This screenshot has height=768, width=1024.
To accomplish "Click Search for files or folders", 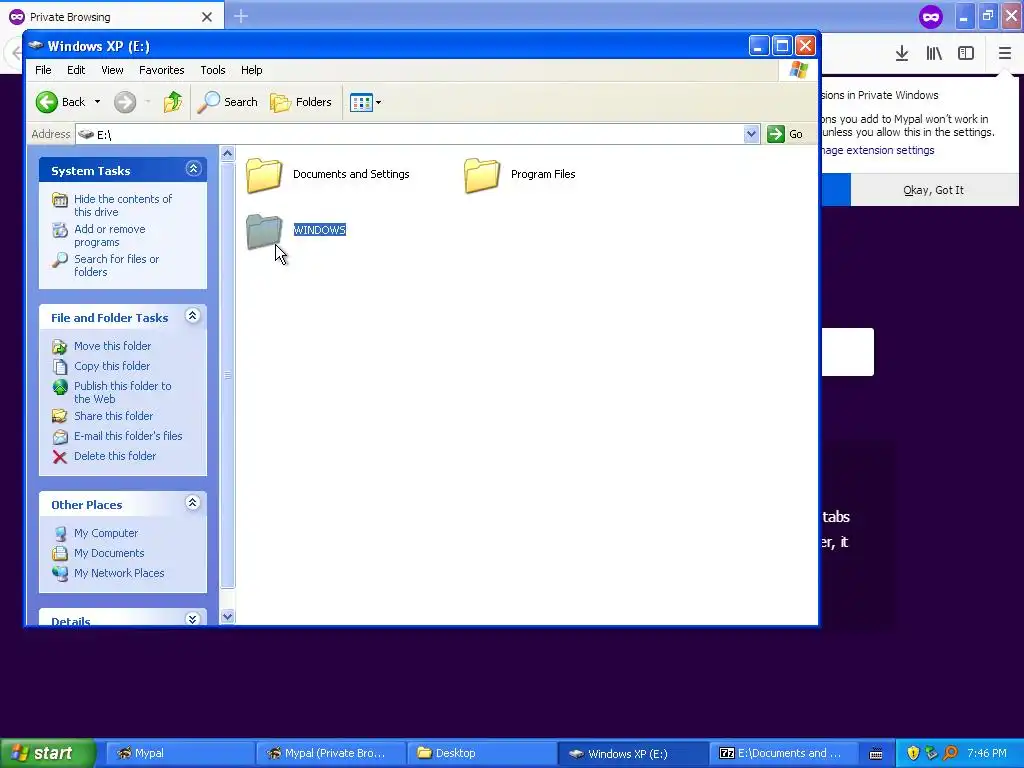I will pyautogui.click(x=116, y=265).
